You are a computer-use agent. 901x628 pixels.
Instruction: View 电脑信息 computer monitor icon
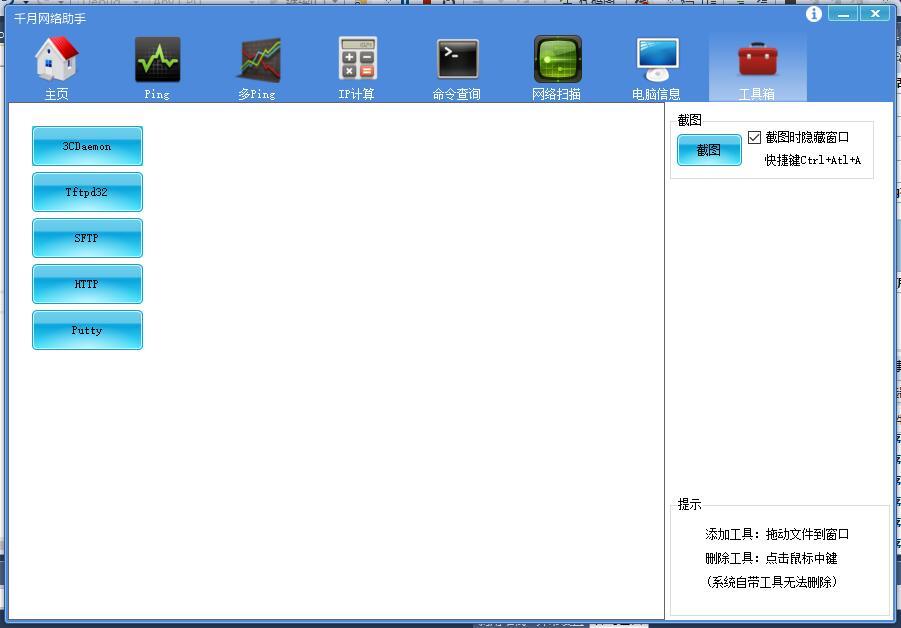(657, 60)
